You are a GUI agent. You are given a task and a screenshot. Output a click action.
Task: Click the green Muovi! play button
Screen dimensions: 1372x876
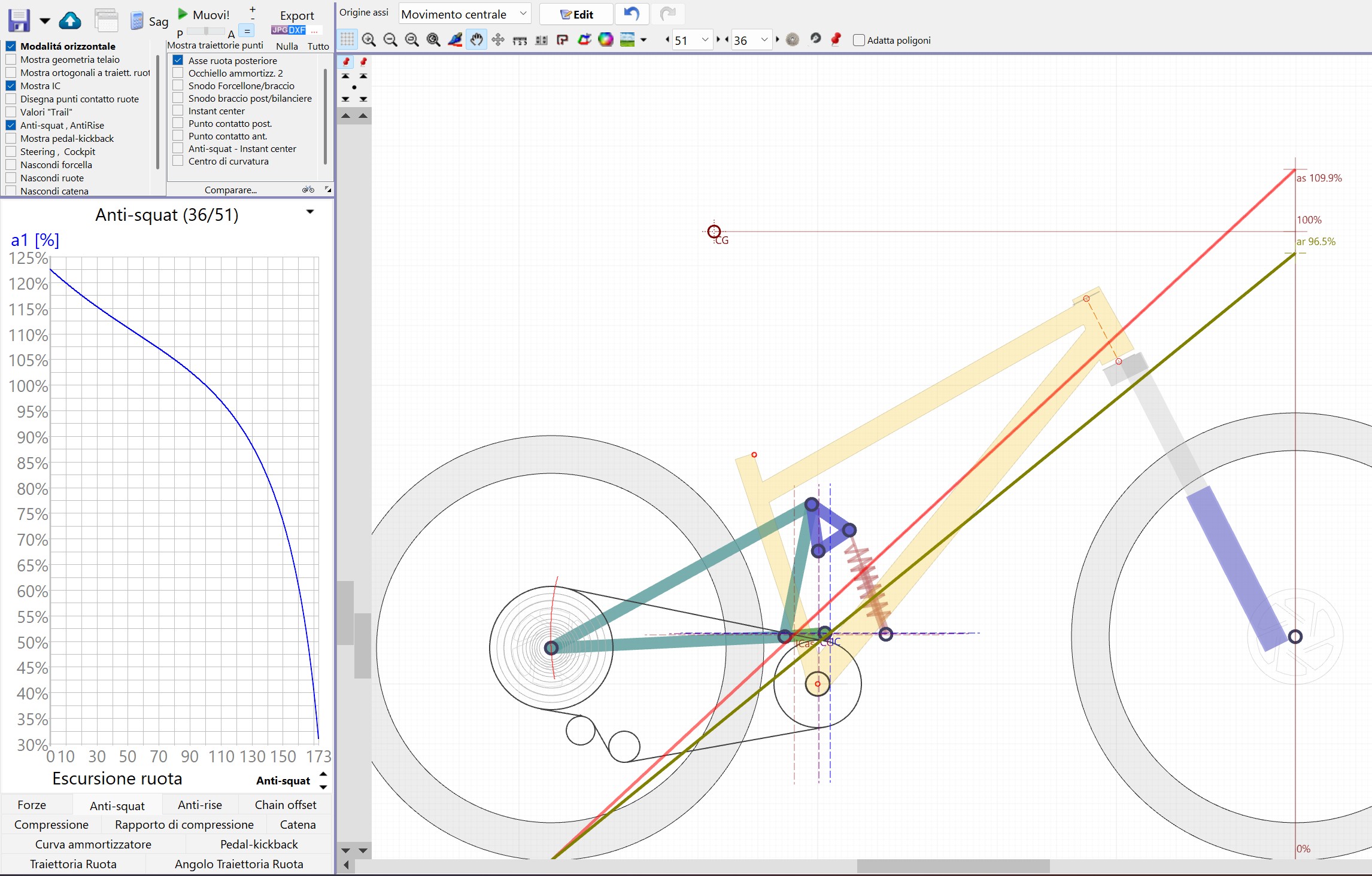(x=183, y=14)
